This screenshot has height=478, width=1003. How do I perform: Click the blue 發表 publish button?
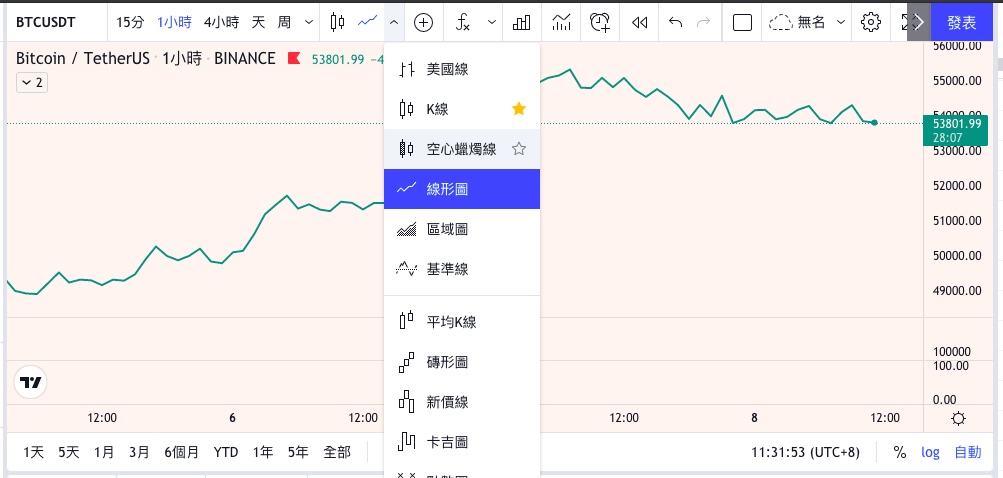click(x=961, y=22)
